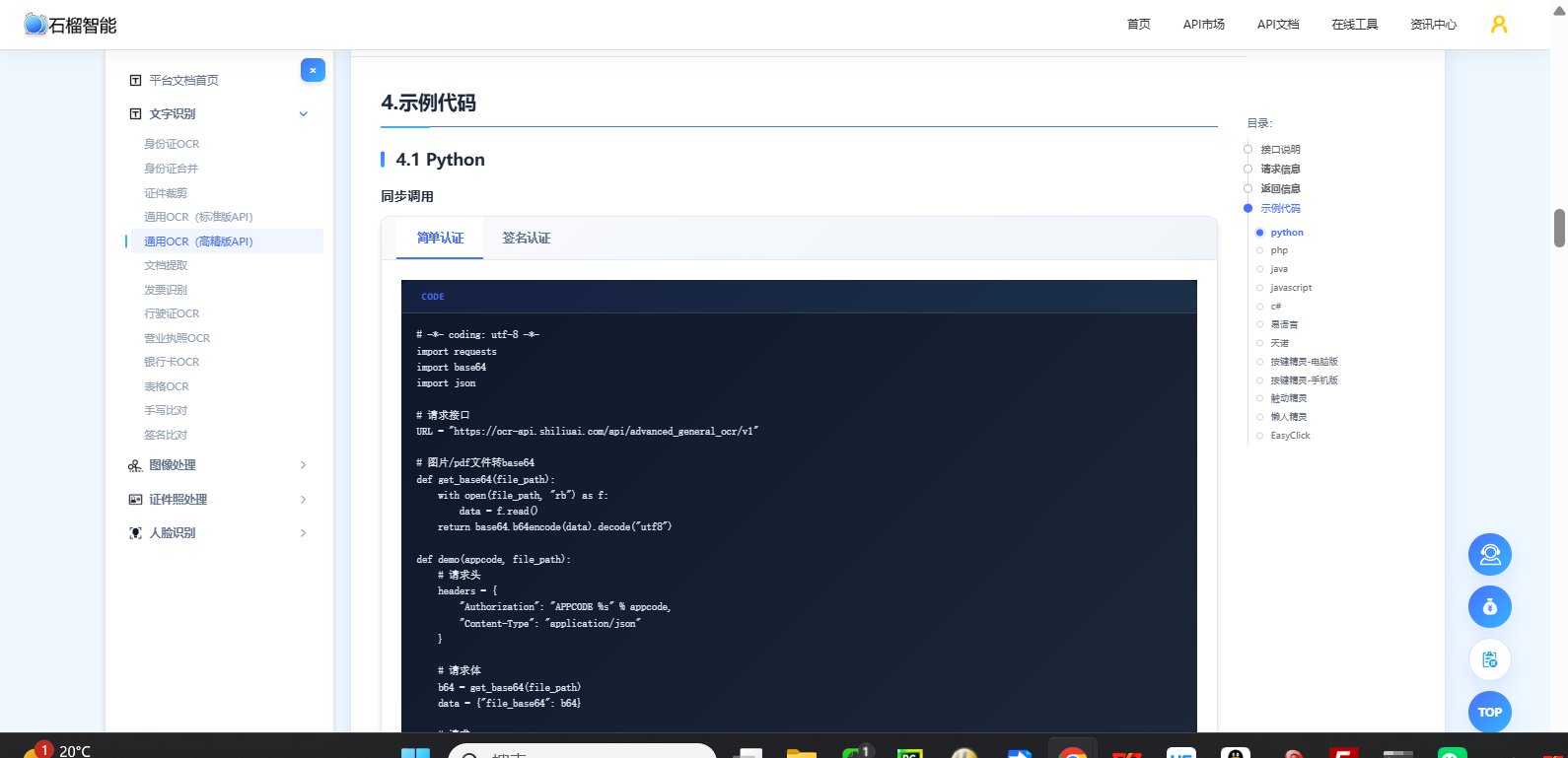Click the 图像处理 category icon
This screenshot has width=1568, height=758.
136,465
